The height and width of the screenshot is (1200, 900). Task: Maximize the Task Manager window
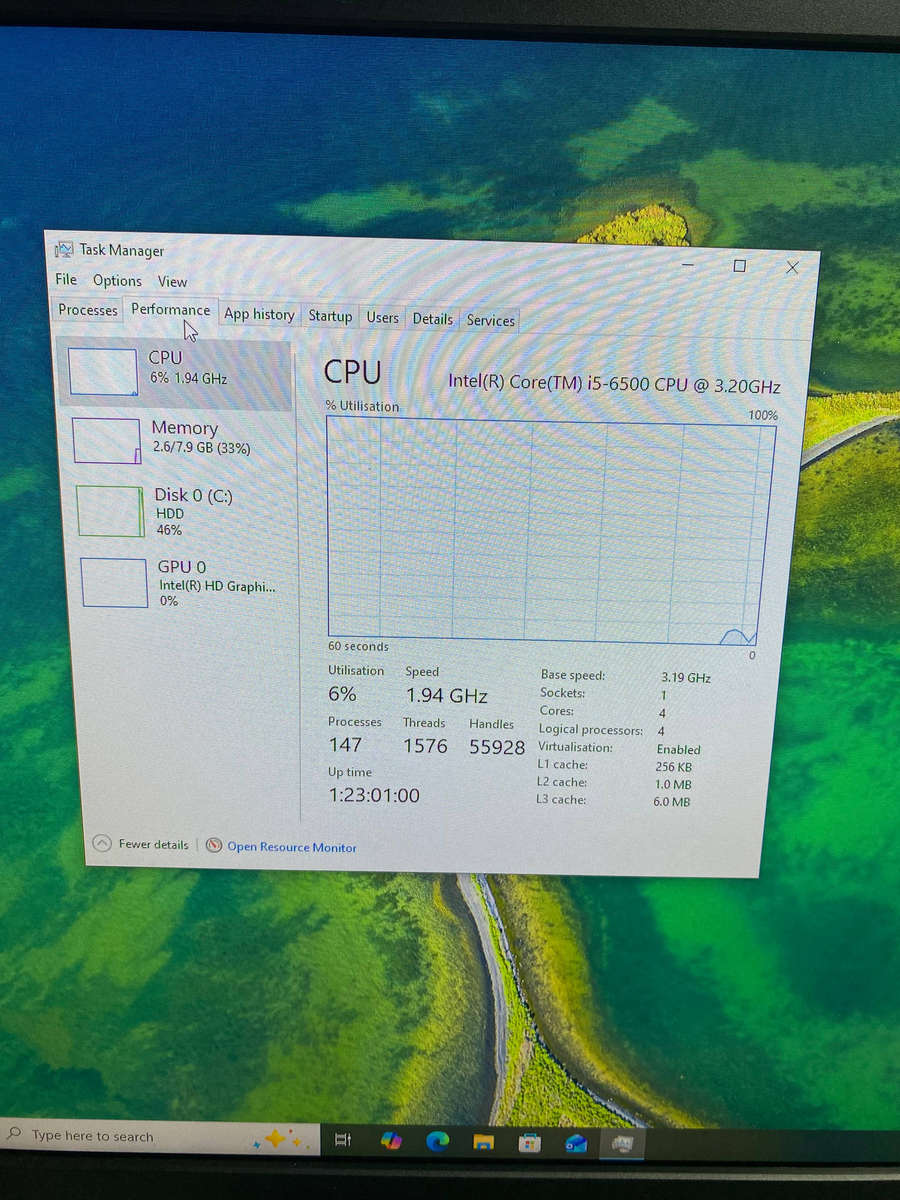[x=739, y=266]
